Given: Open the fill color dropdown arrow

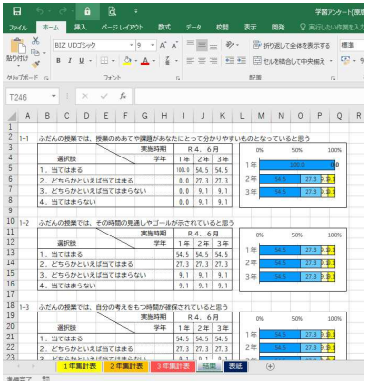Looking at the screenshot, I should [136, 61].
